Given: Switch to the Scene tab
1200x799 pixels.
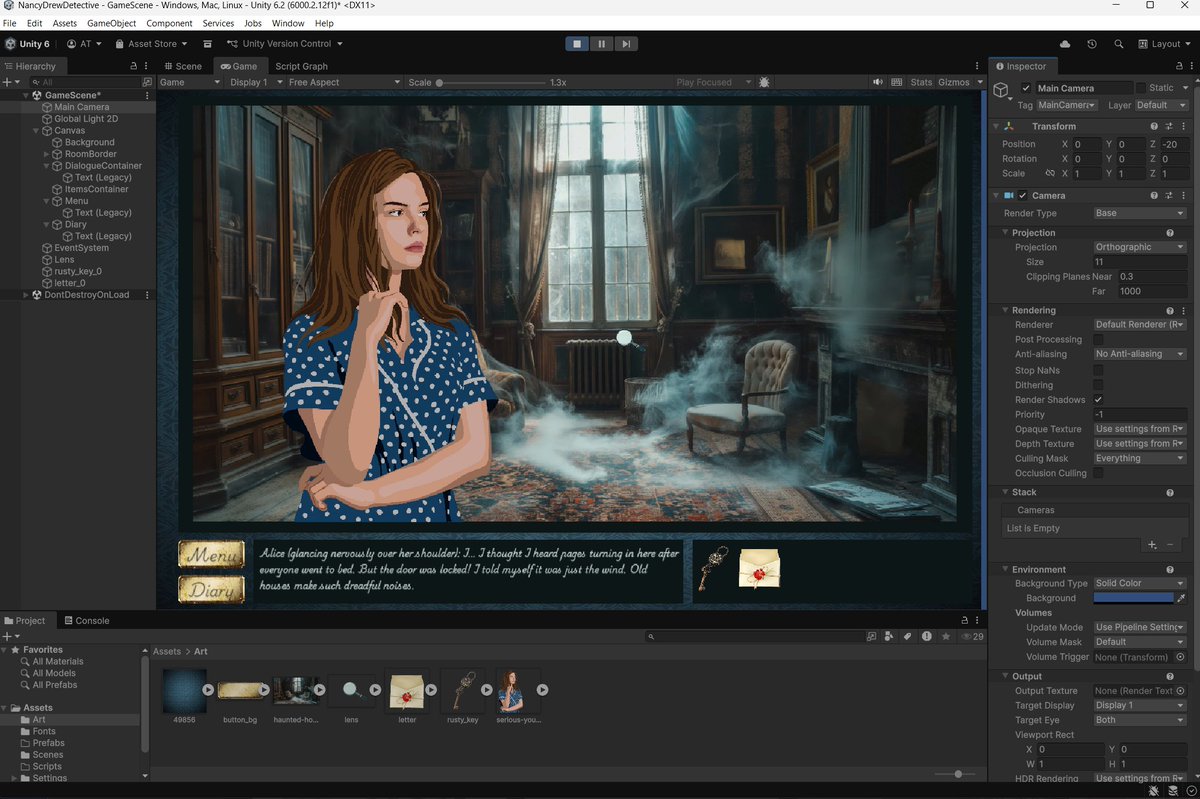Looking at the screenshot, I should click(184, 65).
